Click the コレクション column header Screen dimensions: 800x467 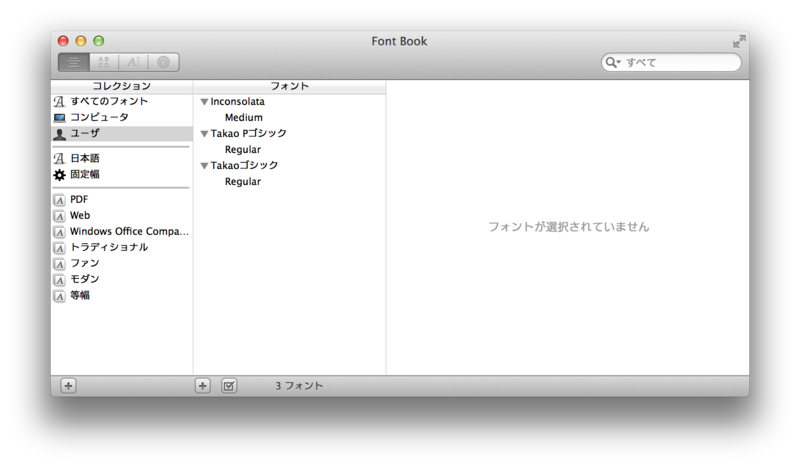[x=121, y=86]
